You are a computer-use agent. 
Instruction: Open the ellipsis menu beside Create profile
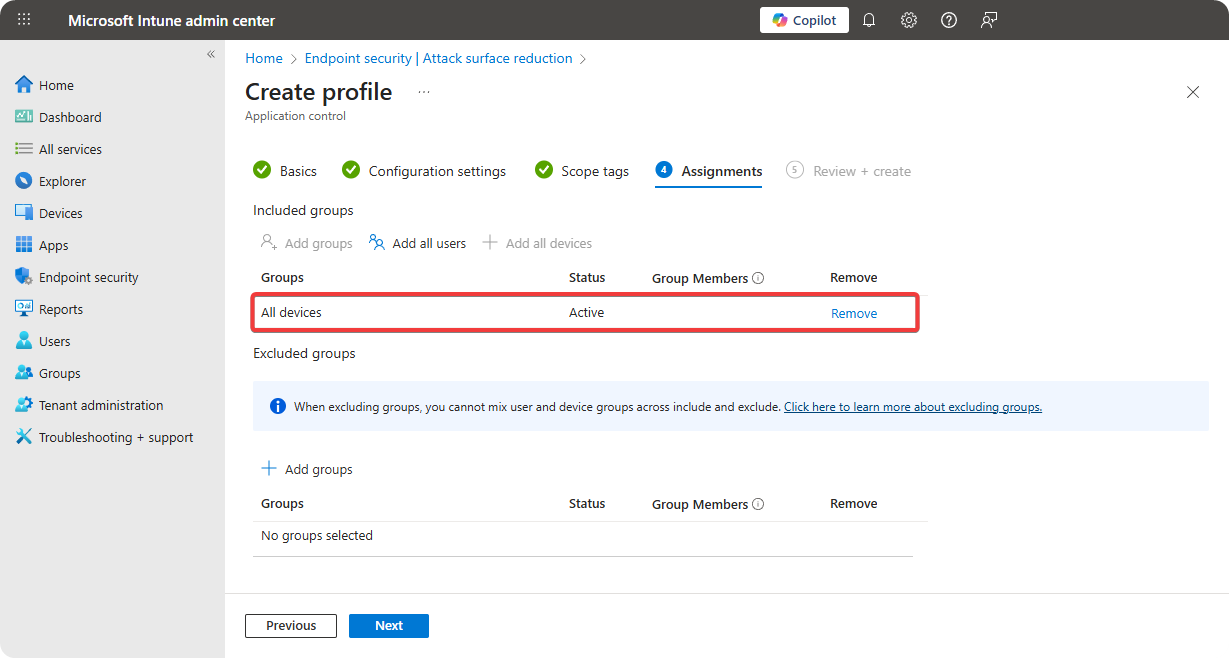click(424, 92)
